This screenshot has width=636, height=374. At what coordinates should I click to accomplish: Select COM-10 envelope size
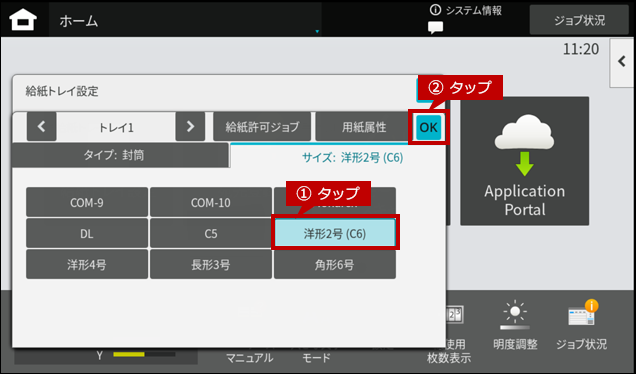tap(211, 202)
